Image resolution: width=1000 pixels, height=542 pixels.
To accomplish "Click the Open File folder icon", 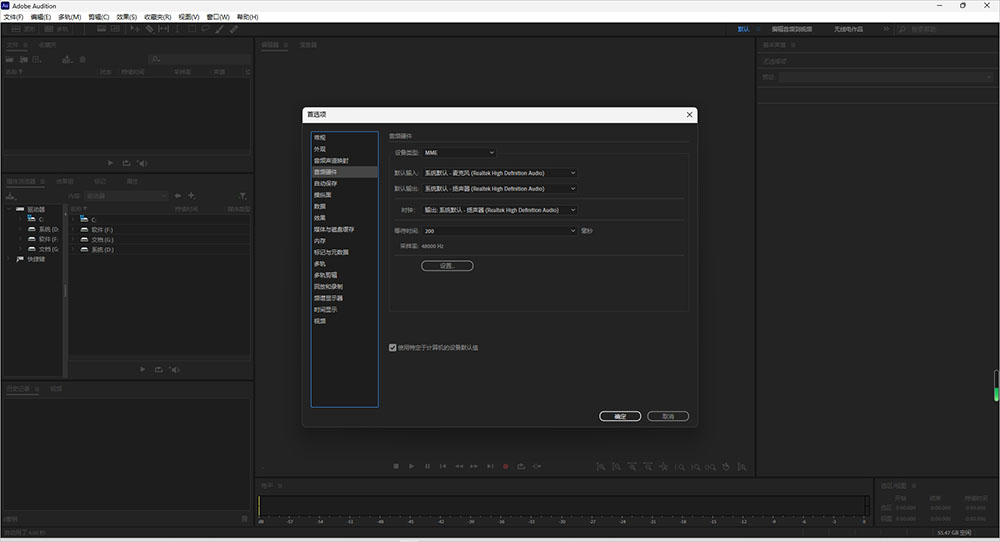I will click(x=11, y=60).
